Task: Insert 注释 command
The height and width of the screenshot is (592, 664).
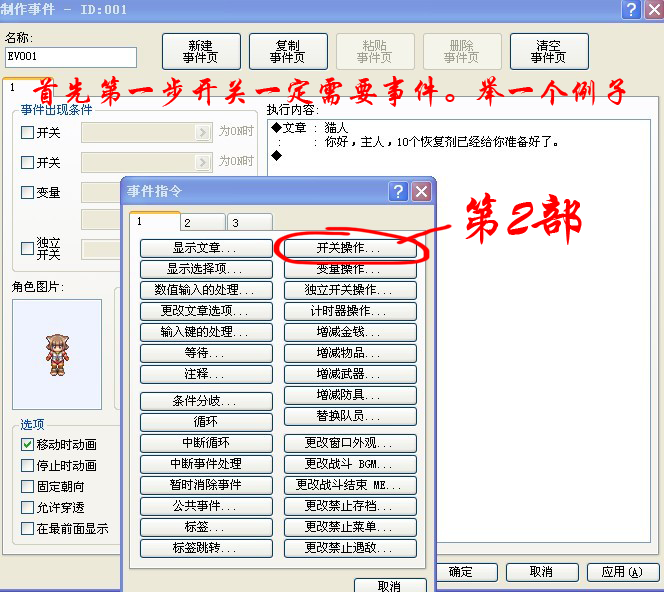Action: point(206,374)
